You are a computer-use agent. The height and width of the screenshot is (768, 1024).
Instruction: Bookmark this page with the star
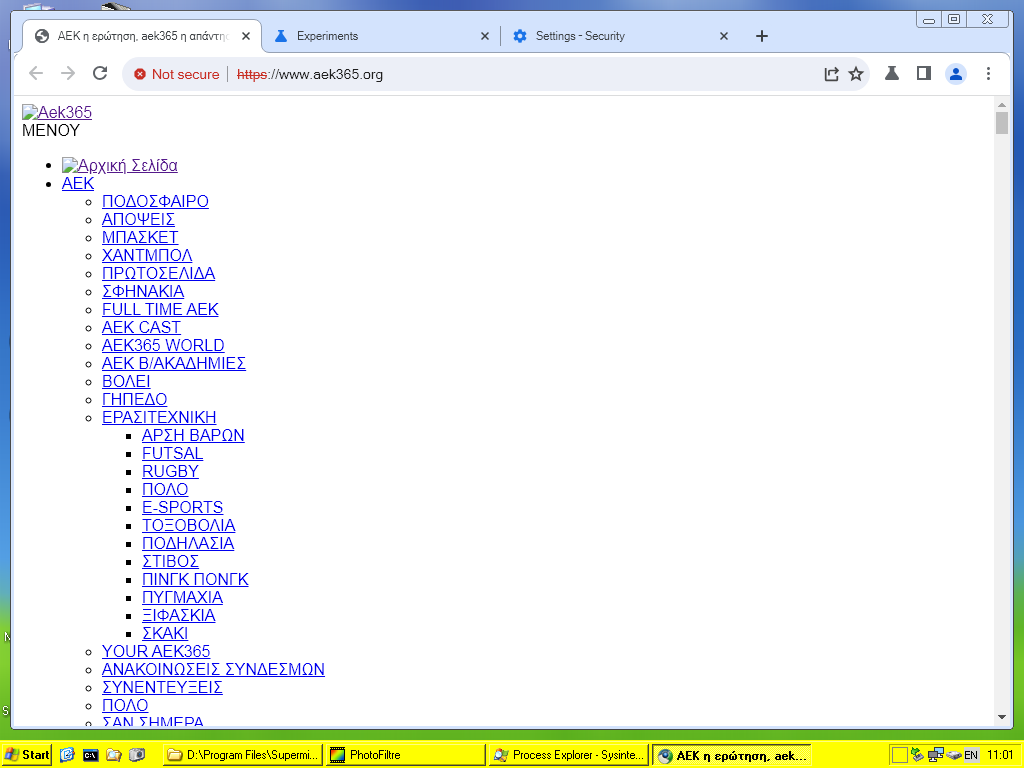pyautogui.click(x=856, y=74)
